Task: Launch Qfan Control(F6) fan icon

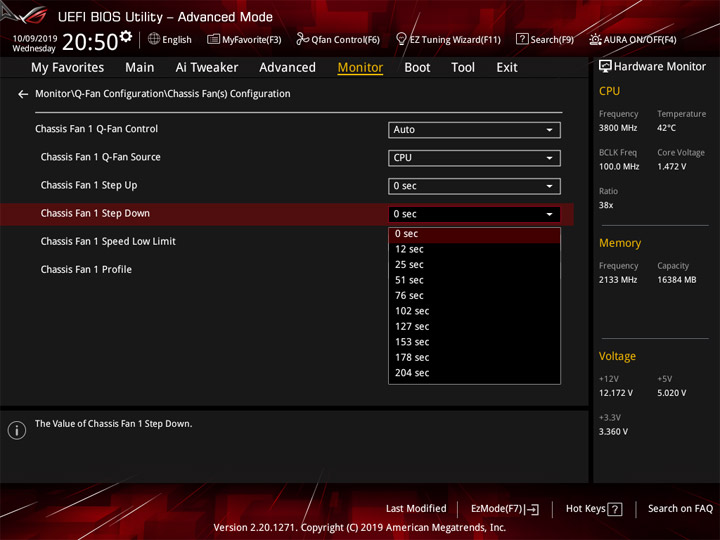Action: [302, 39]
